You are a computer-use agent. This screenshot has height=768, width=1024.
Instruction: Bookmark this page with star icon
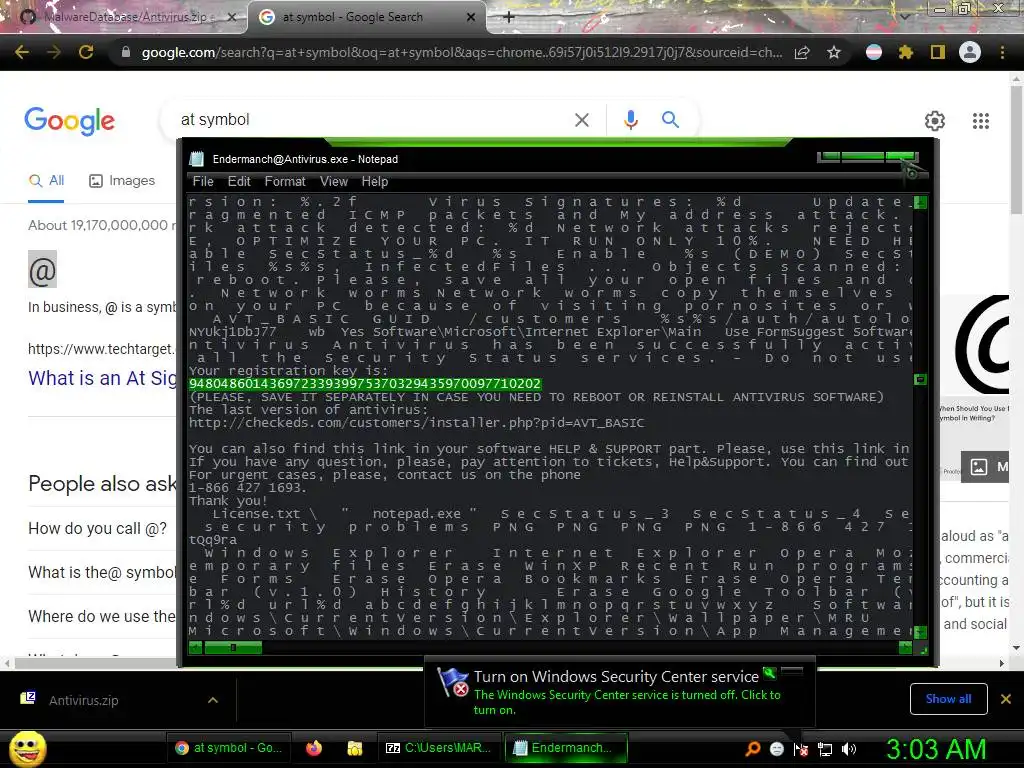pyautogui.click(x=834, y=52)
